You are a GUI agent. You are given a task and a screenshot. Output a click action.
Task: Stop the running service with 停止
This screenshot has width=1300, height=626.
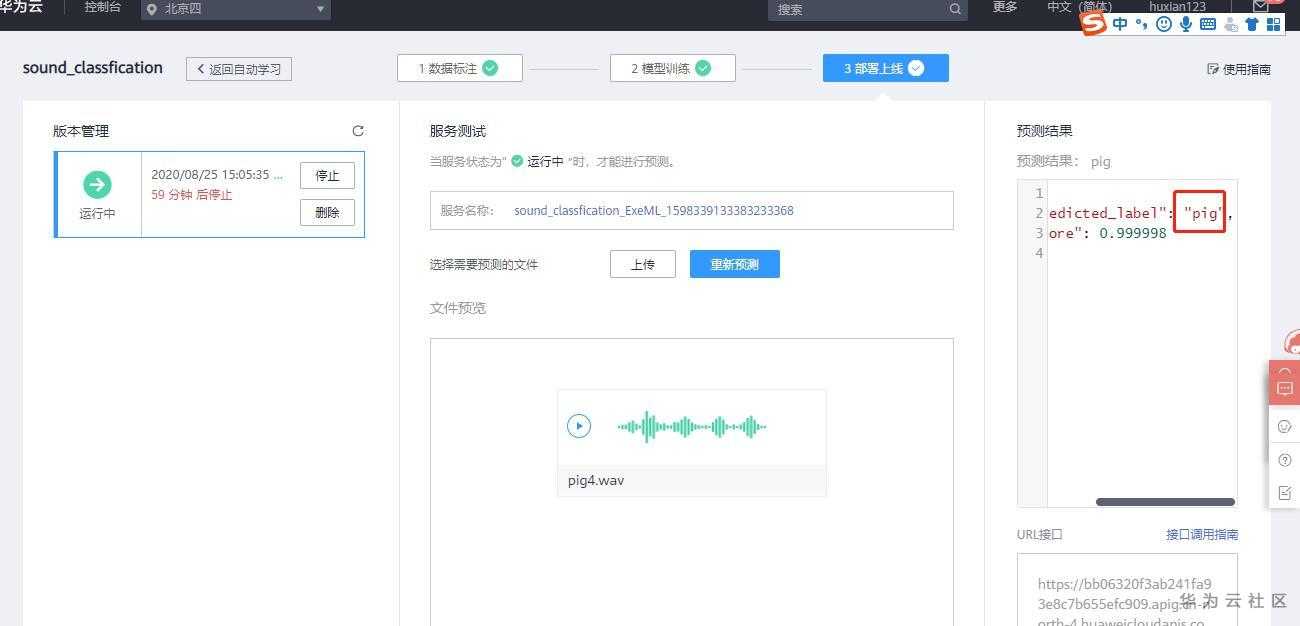pos(327,175)
